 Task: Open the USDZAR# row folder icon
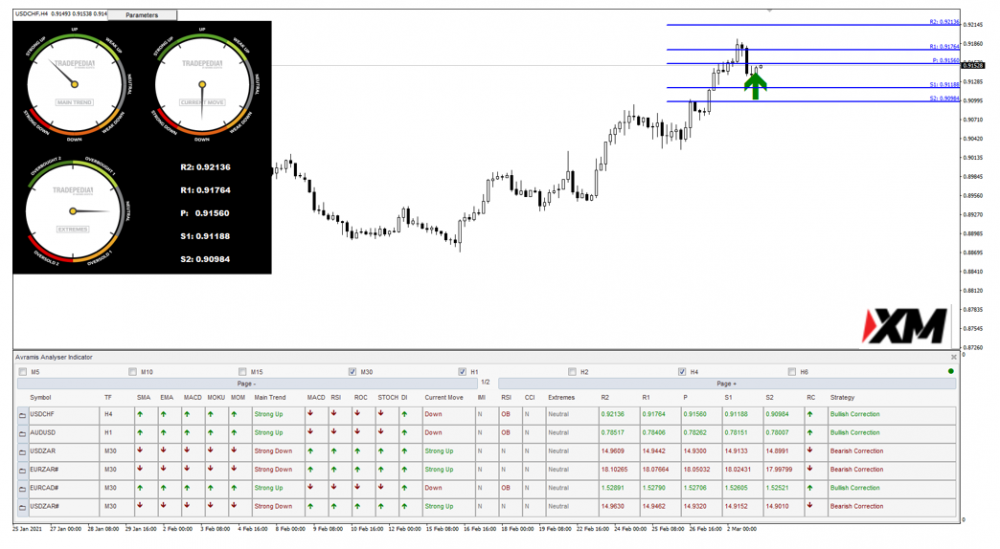click(22, 508)
